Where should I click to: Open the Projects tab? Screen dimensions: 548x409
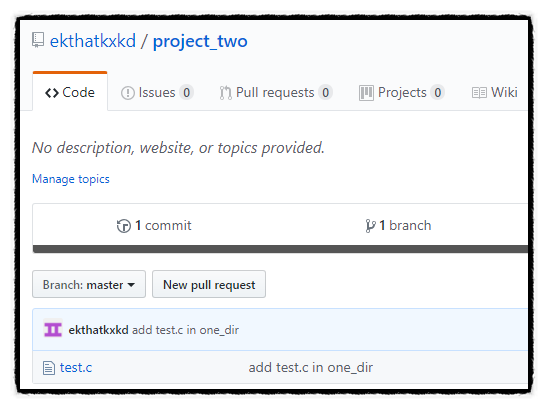(x=402, y=93)
